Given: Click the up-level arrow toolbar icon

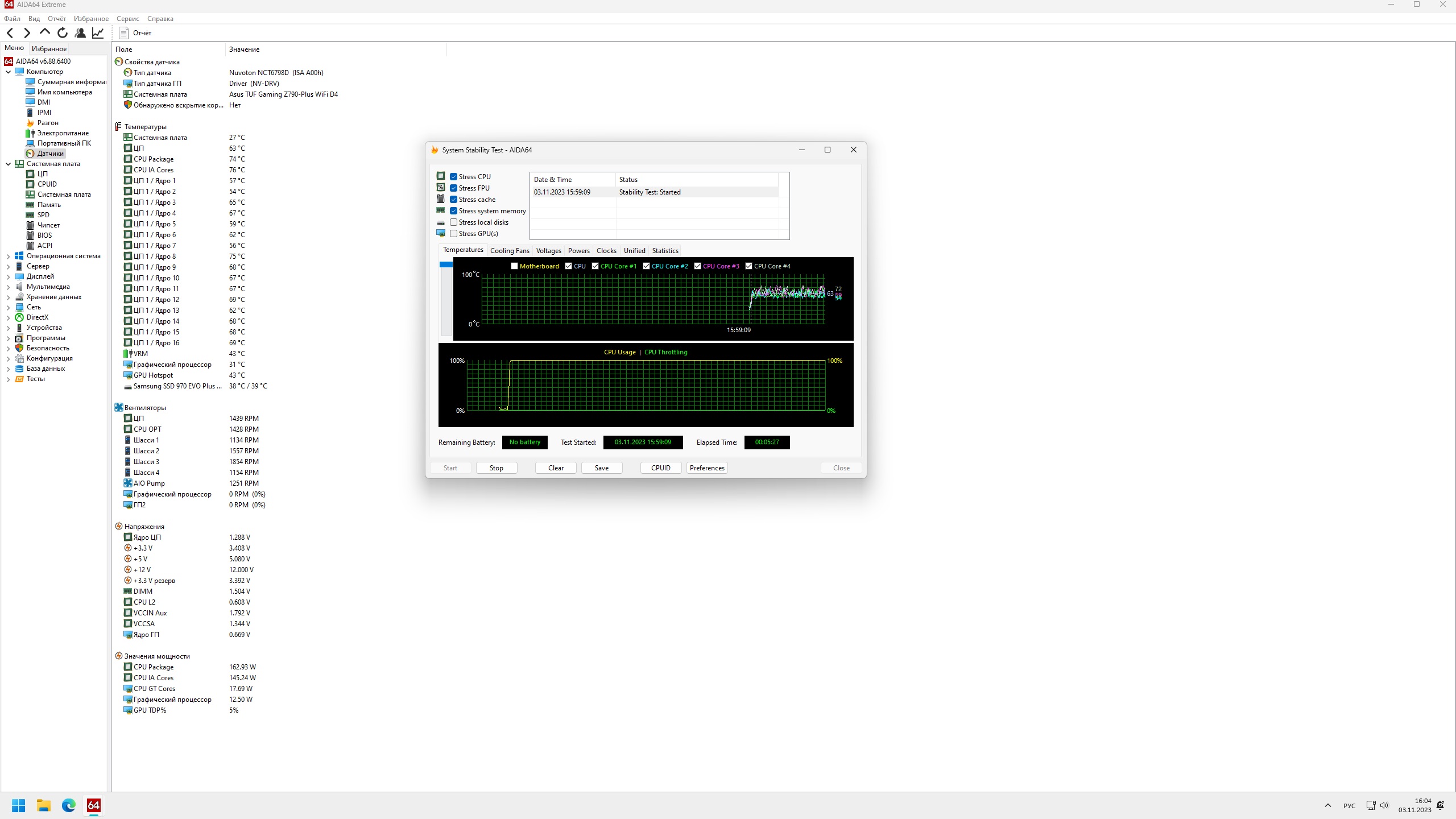Looking at the screenshot, I should tap(45, 32).
